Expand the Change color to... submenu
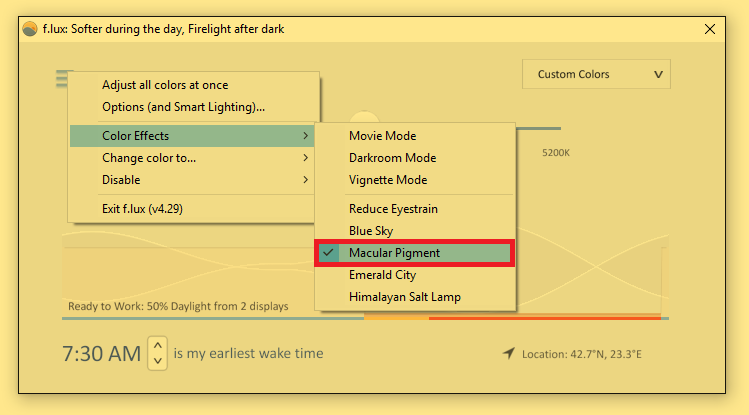This screenshot has width=749, height=415. coord(192,158)
